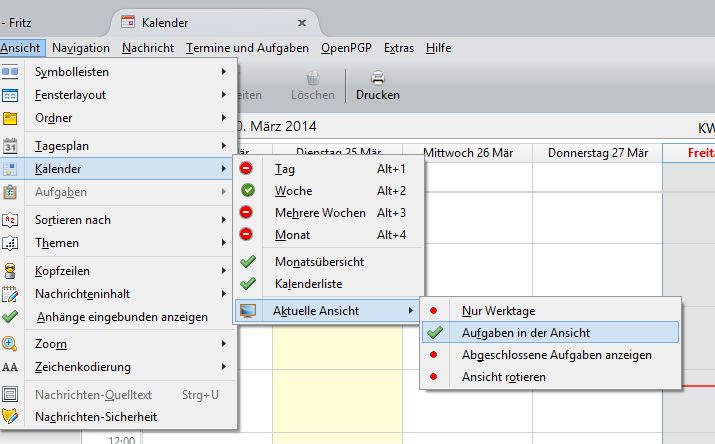Click the Donnerstag 27 Mär column header

click(598, 153)
